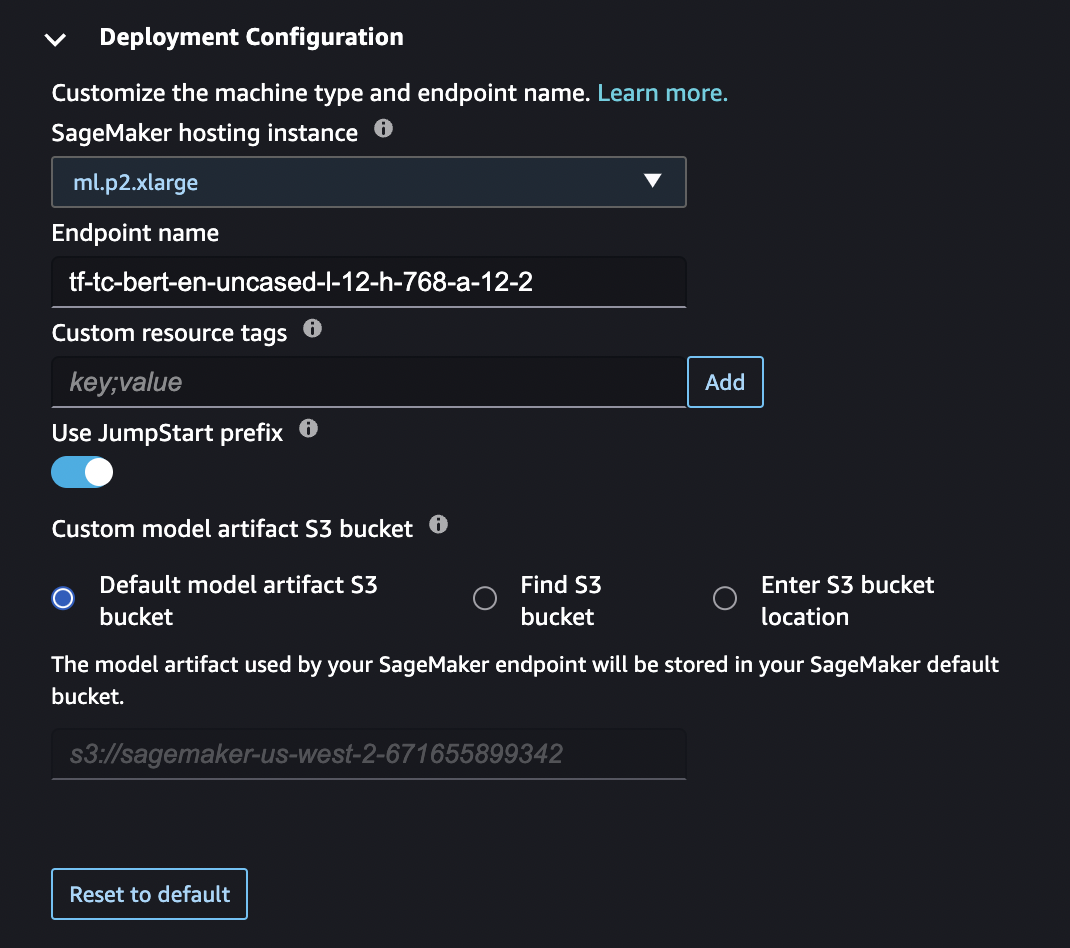Viewport: 1070px width, 948px height.
Task: Click the Endpoint name text field
Action: point(368,281)
